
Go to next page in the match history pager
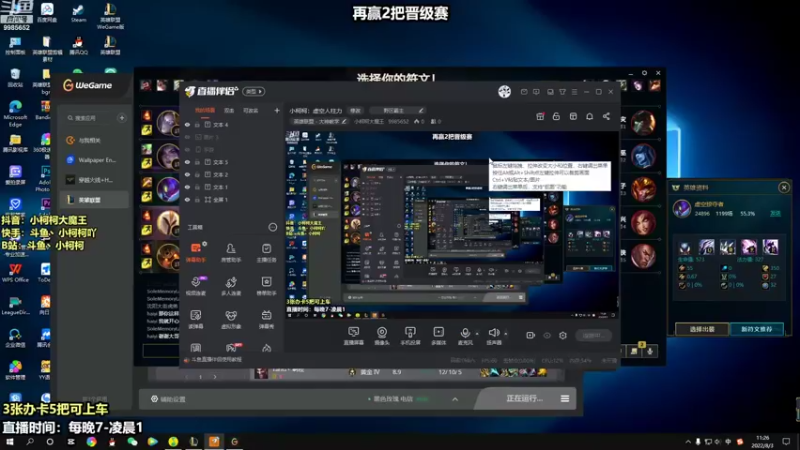tap(215, 377)
